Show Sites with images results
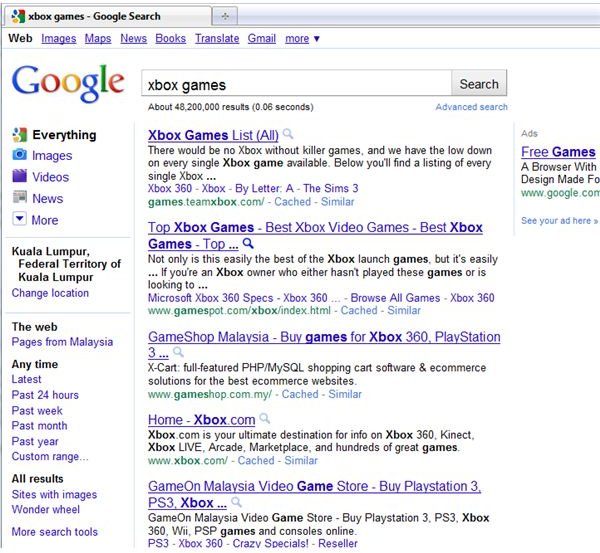Screen dimensions: 600x553 (x=54, y=494)
